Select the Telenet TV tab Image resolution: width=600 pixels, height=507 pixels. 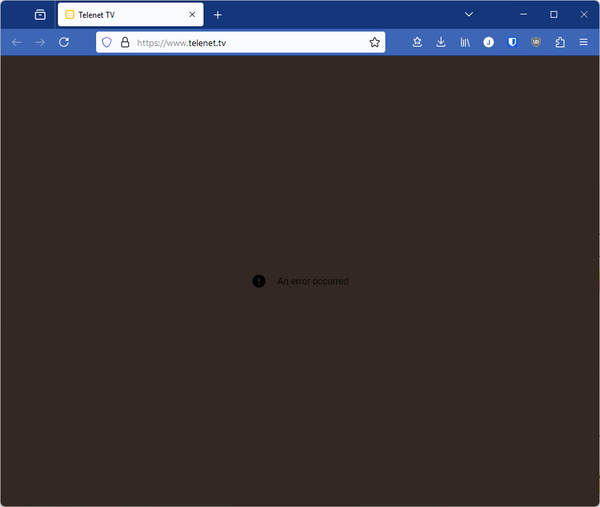(120, 15)
